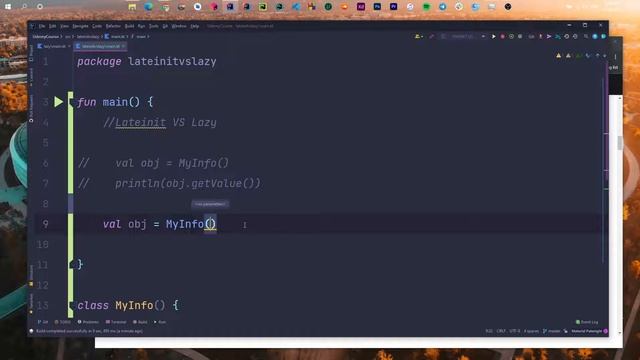
Task: Click the Build hammer icon in toolbar
Action: tap(432, 37)
